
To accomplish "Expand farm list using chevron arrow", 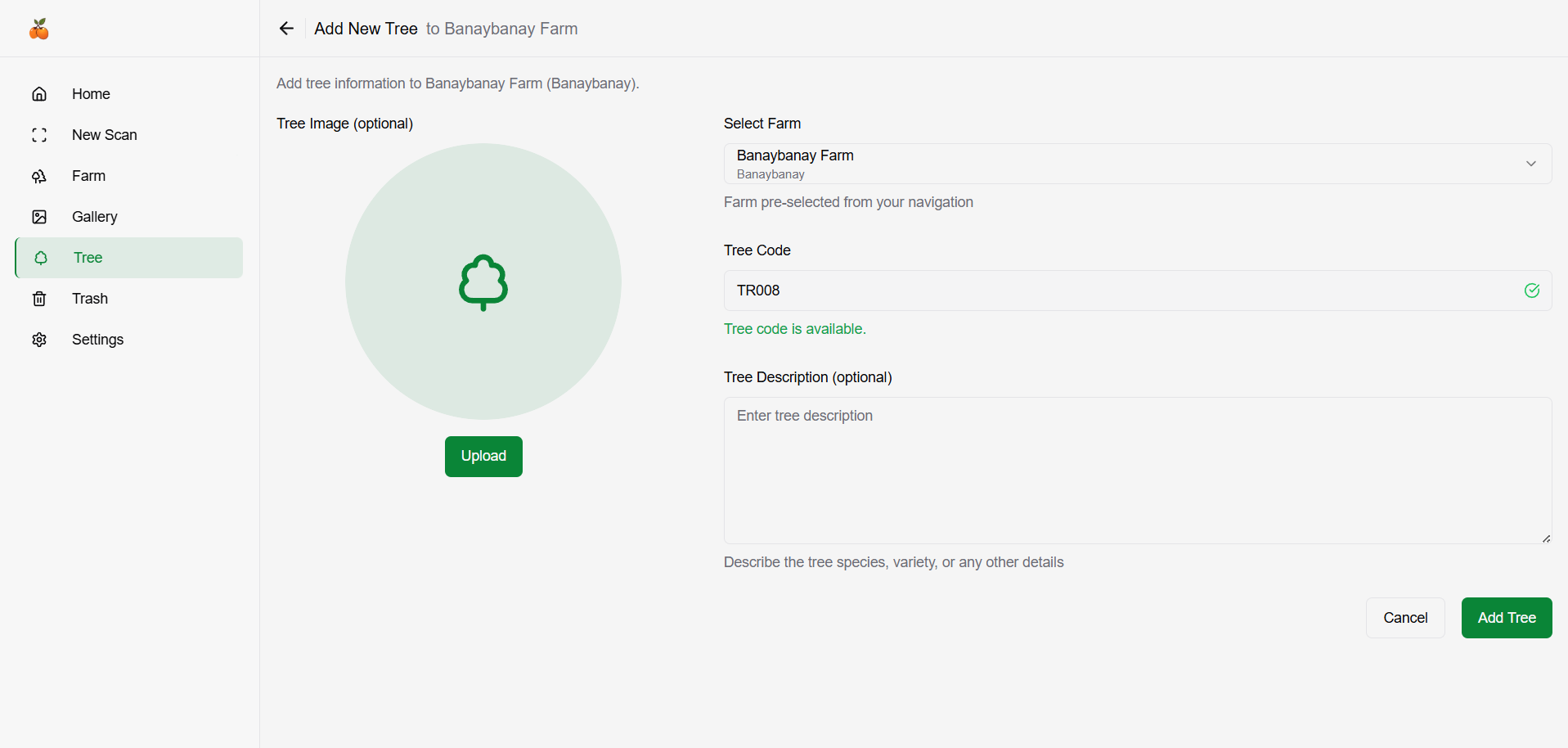I will click(x=1530, y=164).
